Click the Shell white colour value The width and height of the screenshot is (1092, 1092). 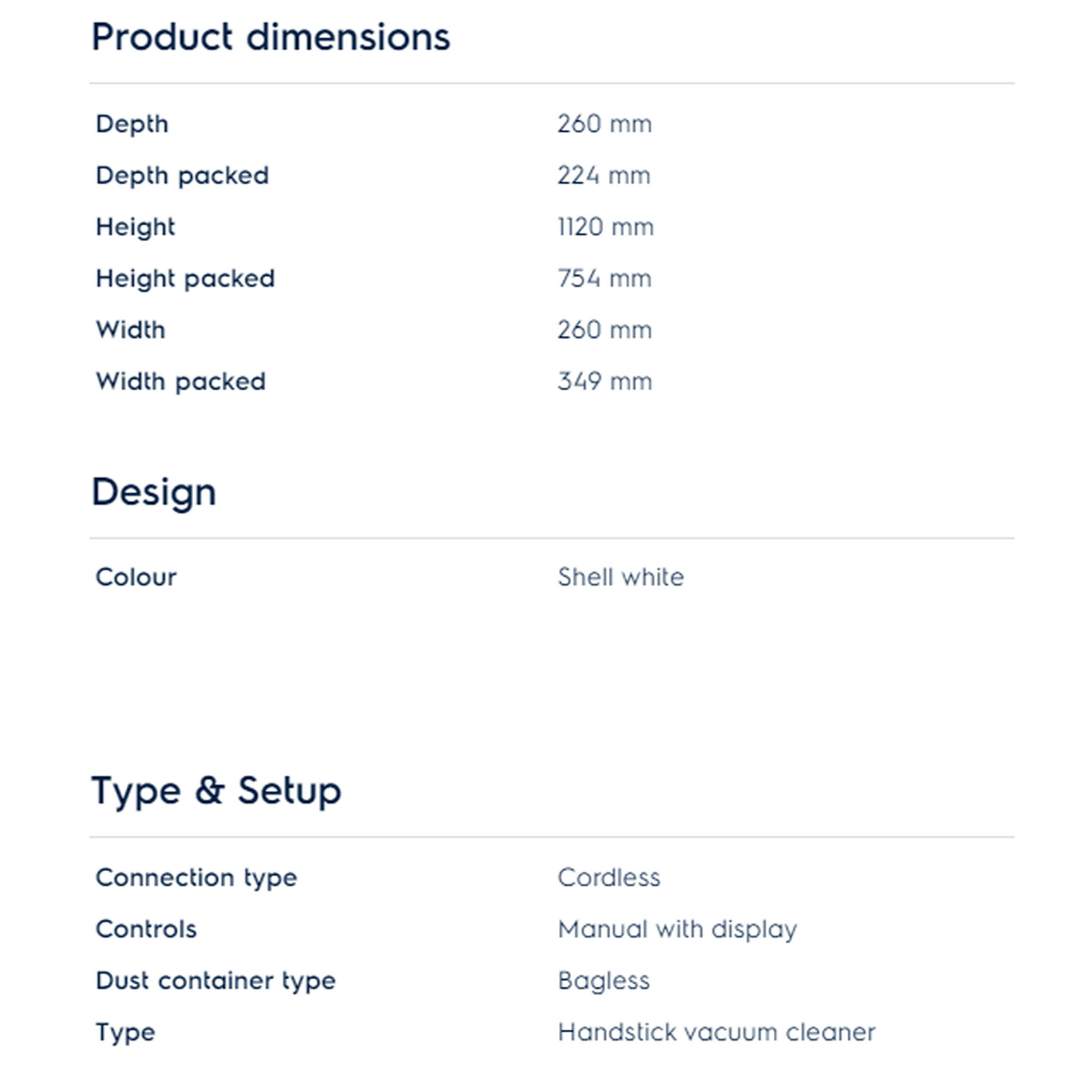point(621,577)
